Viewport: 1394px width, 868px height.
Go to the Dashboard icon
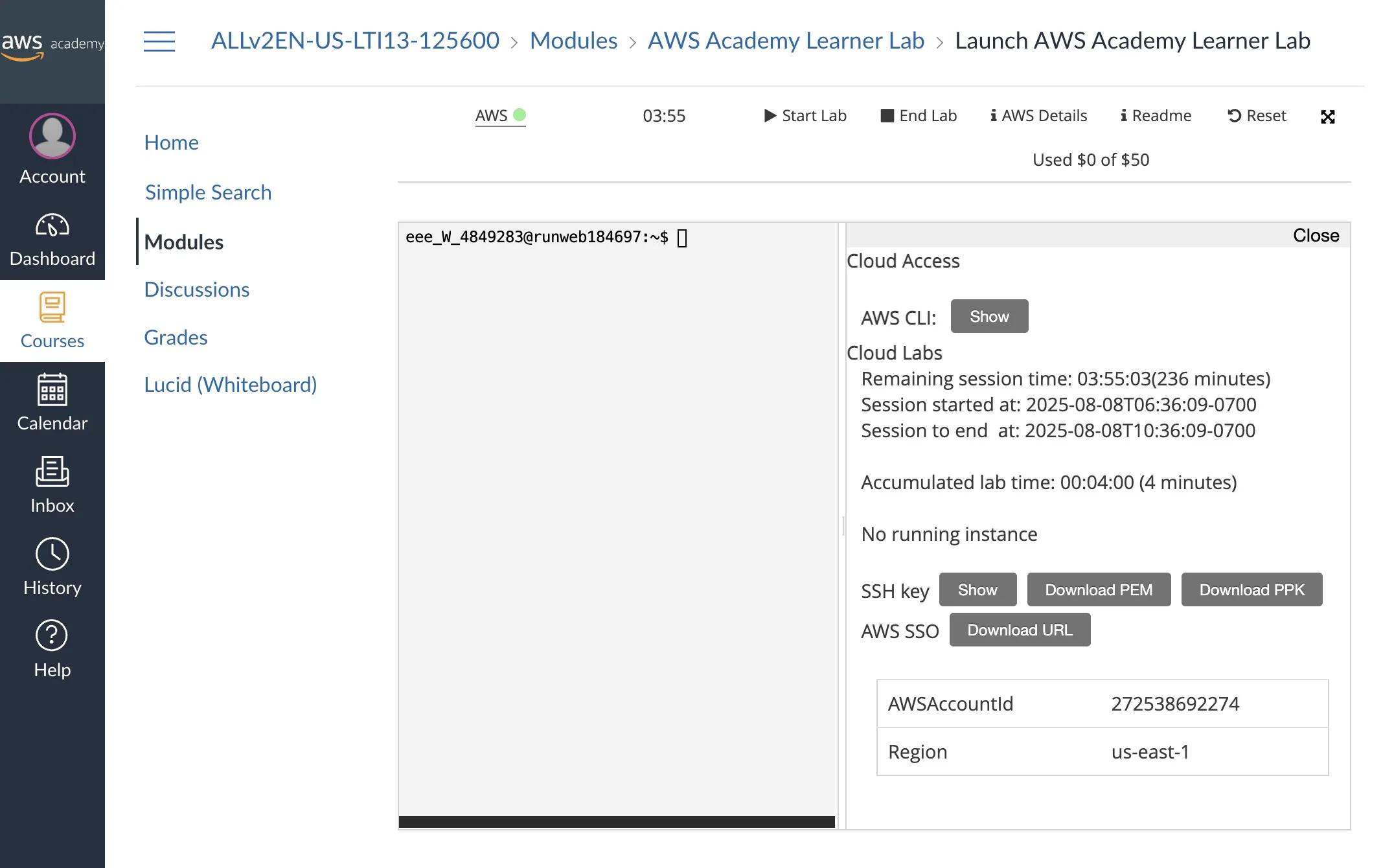click(52, 226)
